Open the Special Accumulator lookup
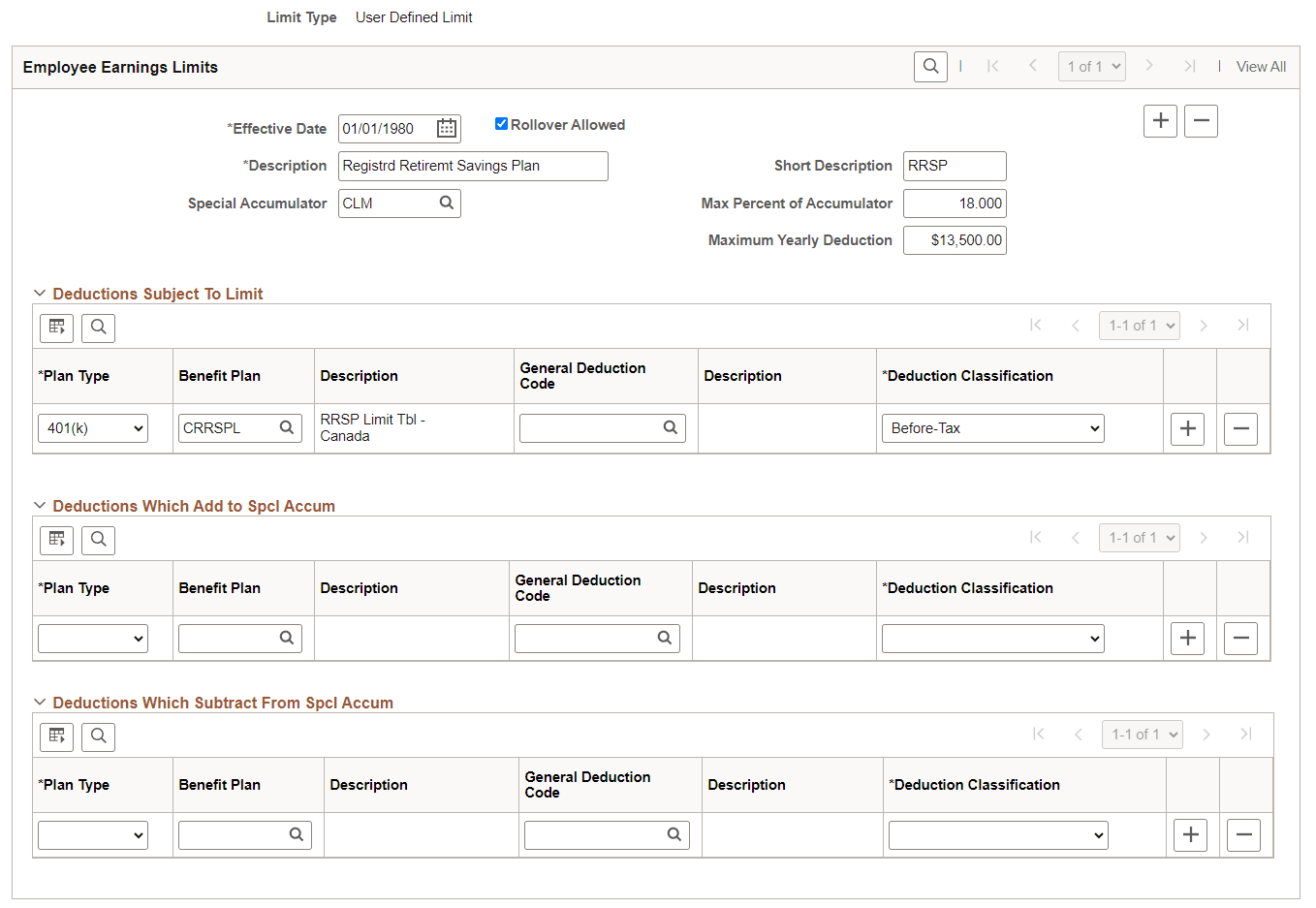 point(446,203)
